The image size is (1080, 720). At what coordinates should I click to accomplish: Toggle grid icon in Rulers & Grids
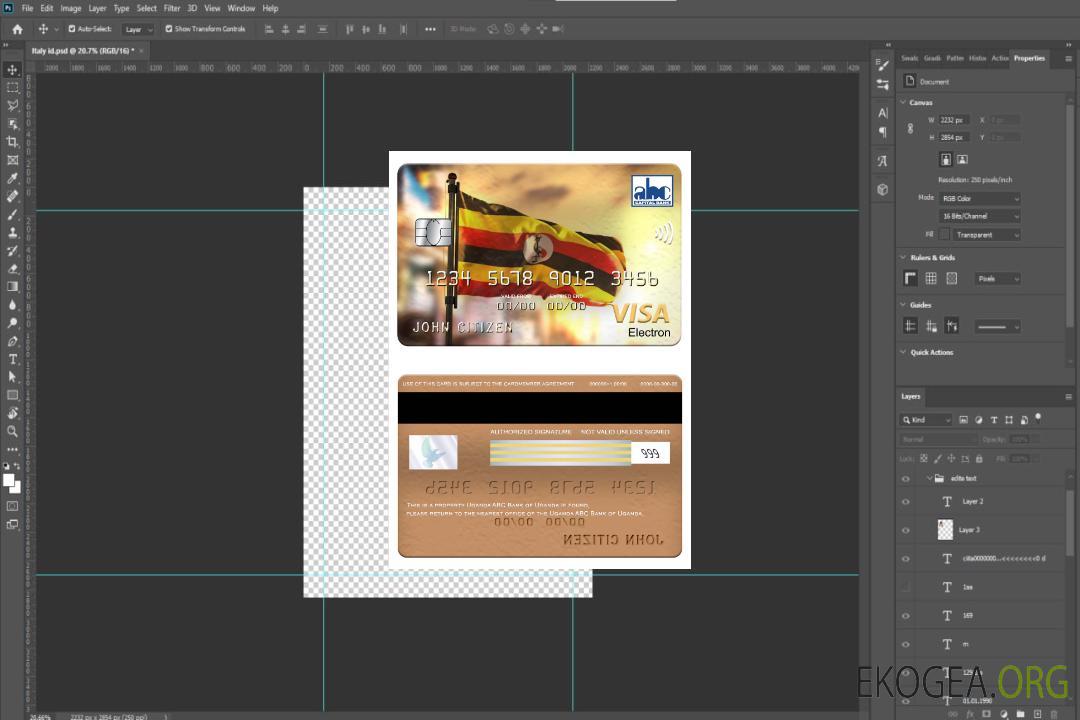click(x=931, y=278)
